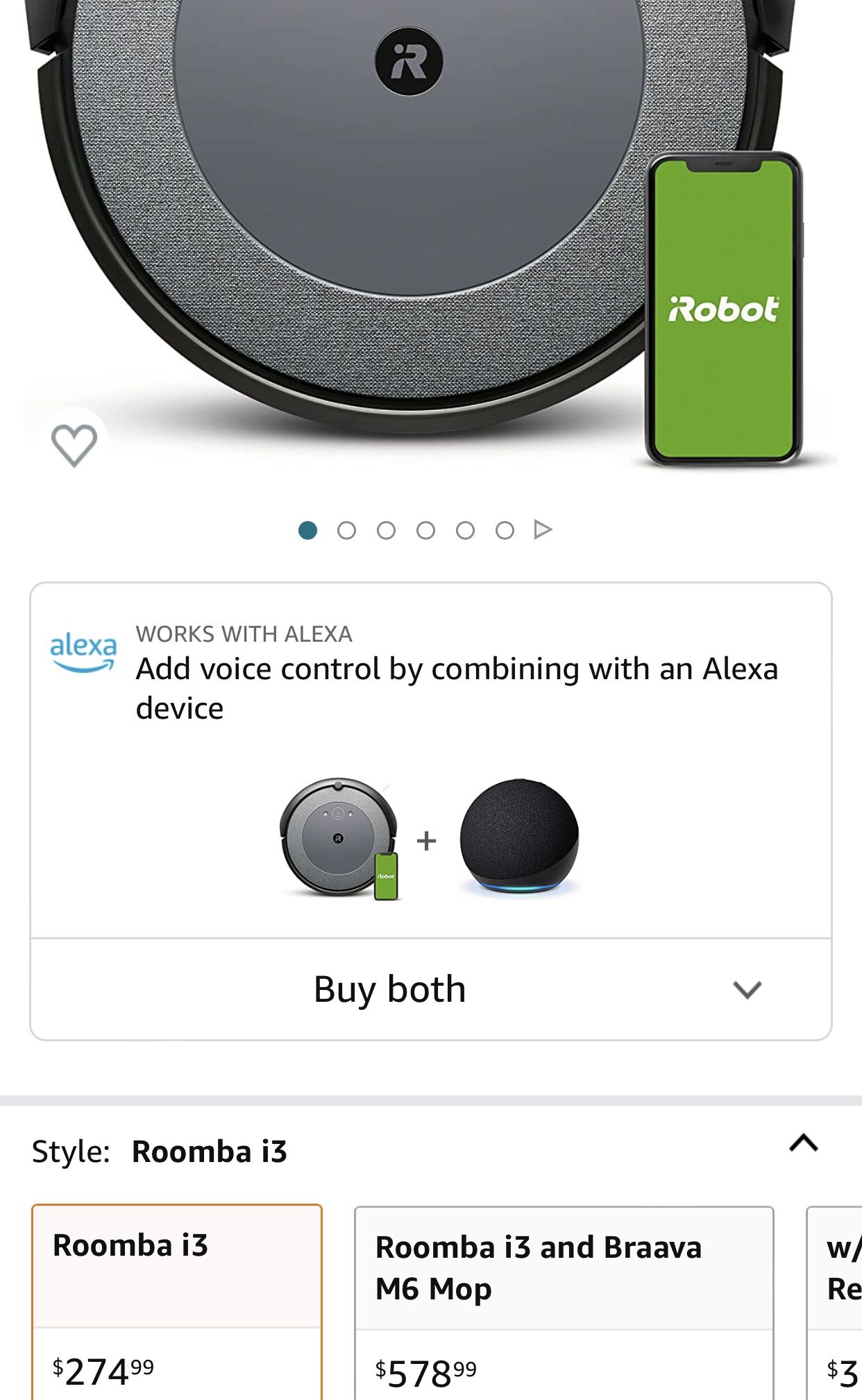
Task: Expand the Buy both chevron
Action: [747, 990]
